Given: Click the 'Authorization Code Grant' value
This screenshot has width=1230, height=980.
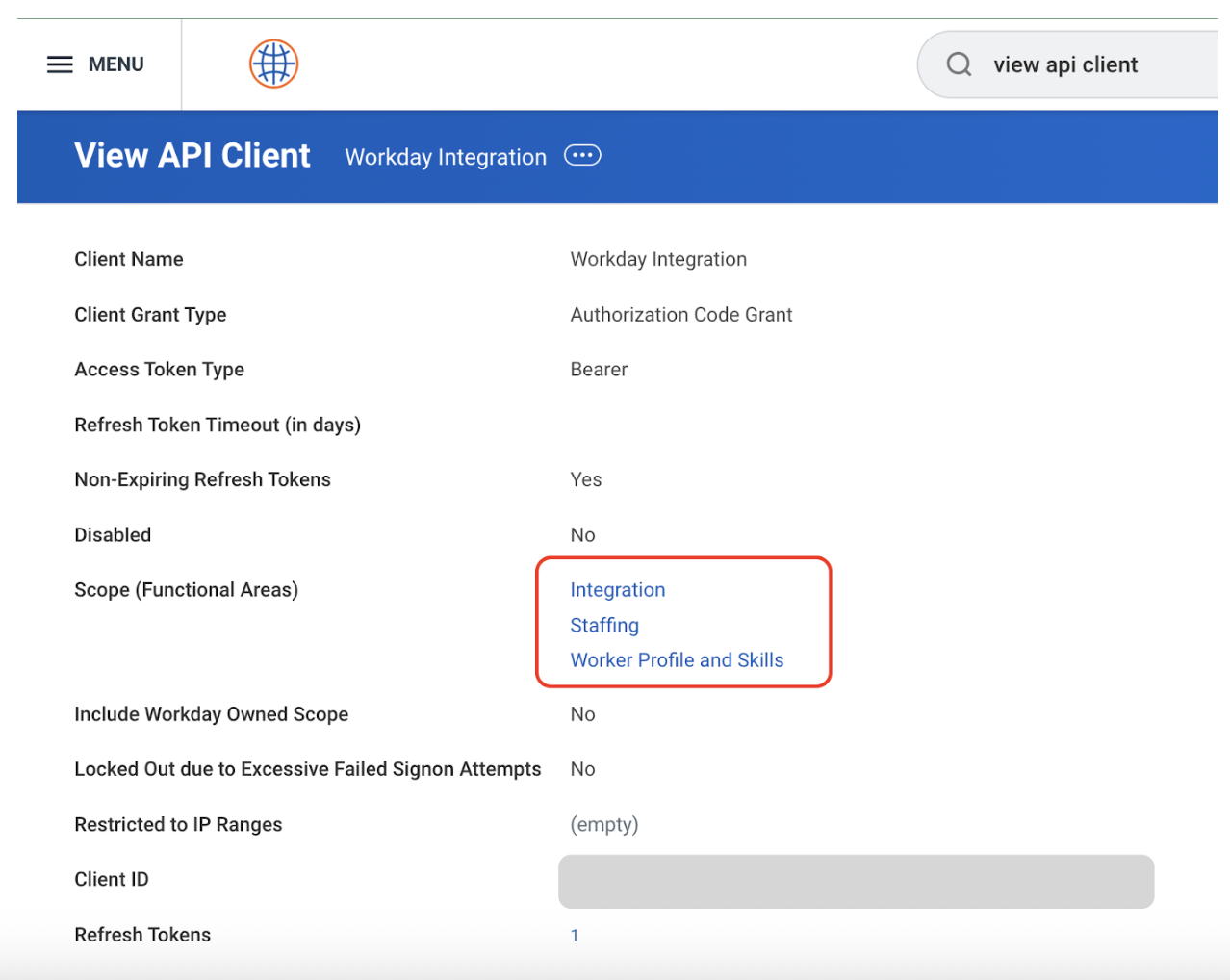Looking at the screenshot, I should pos(680,315).
